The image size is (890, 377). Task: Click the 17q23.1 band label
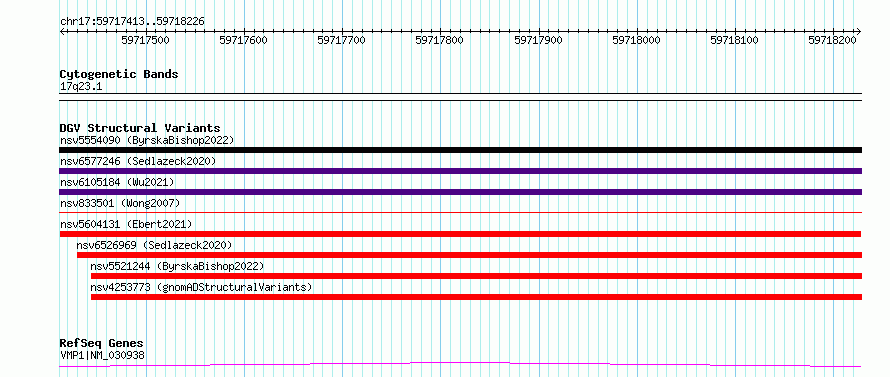click(x=81, y=86)
